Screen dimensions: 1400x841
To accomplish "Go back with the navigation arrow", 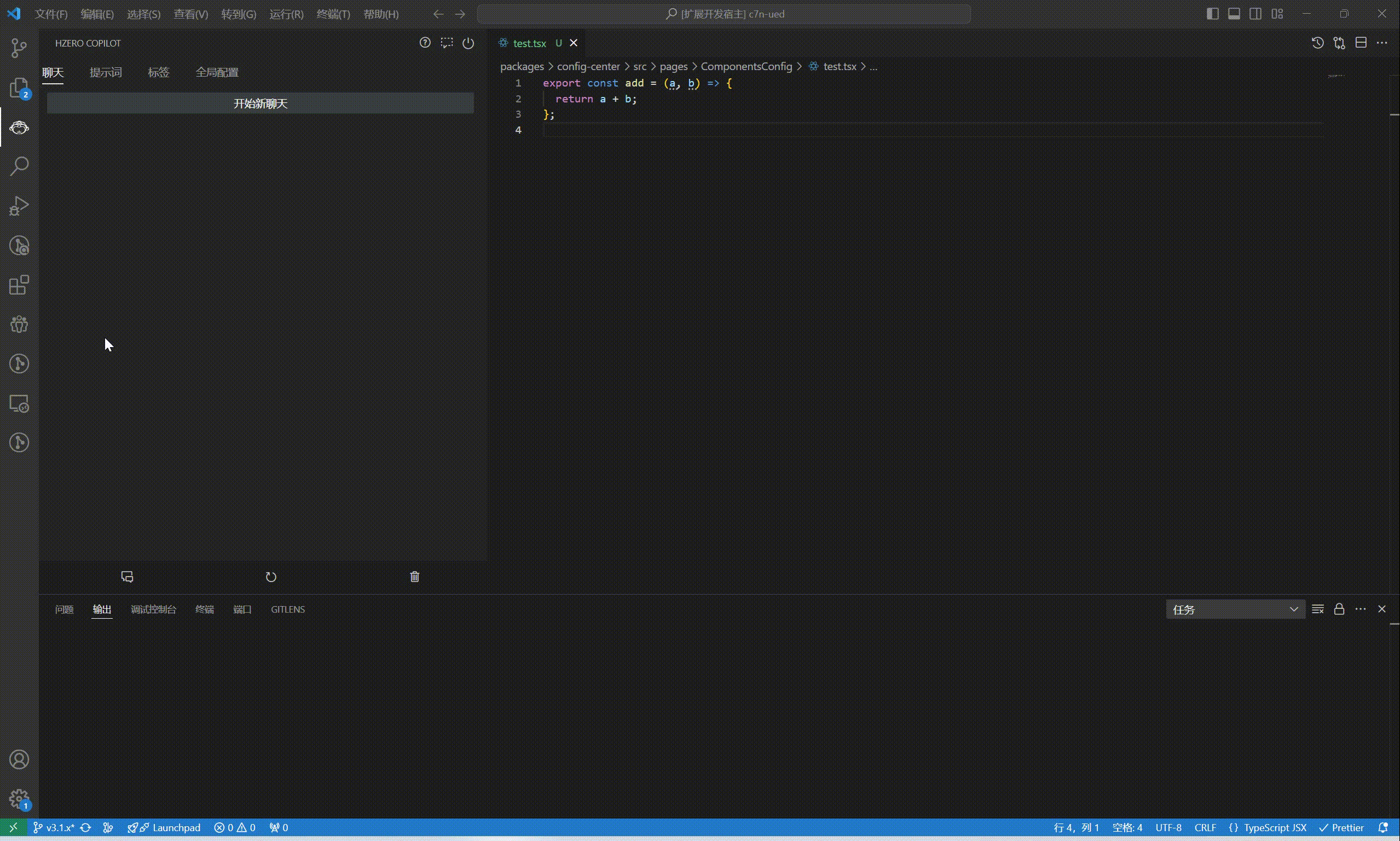I will (x=438, y=14).
